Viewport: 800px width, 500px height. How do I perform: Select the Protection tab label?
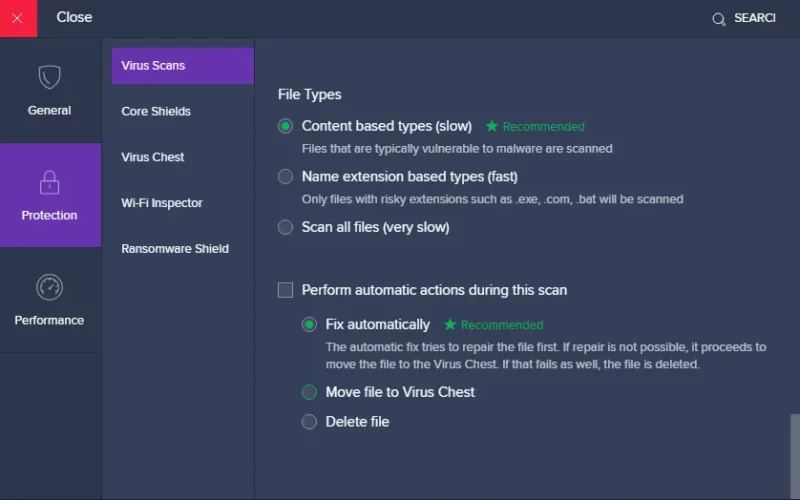pos(49,215)
